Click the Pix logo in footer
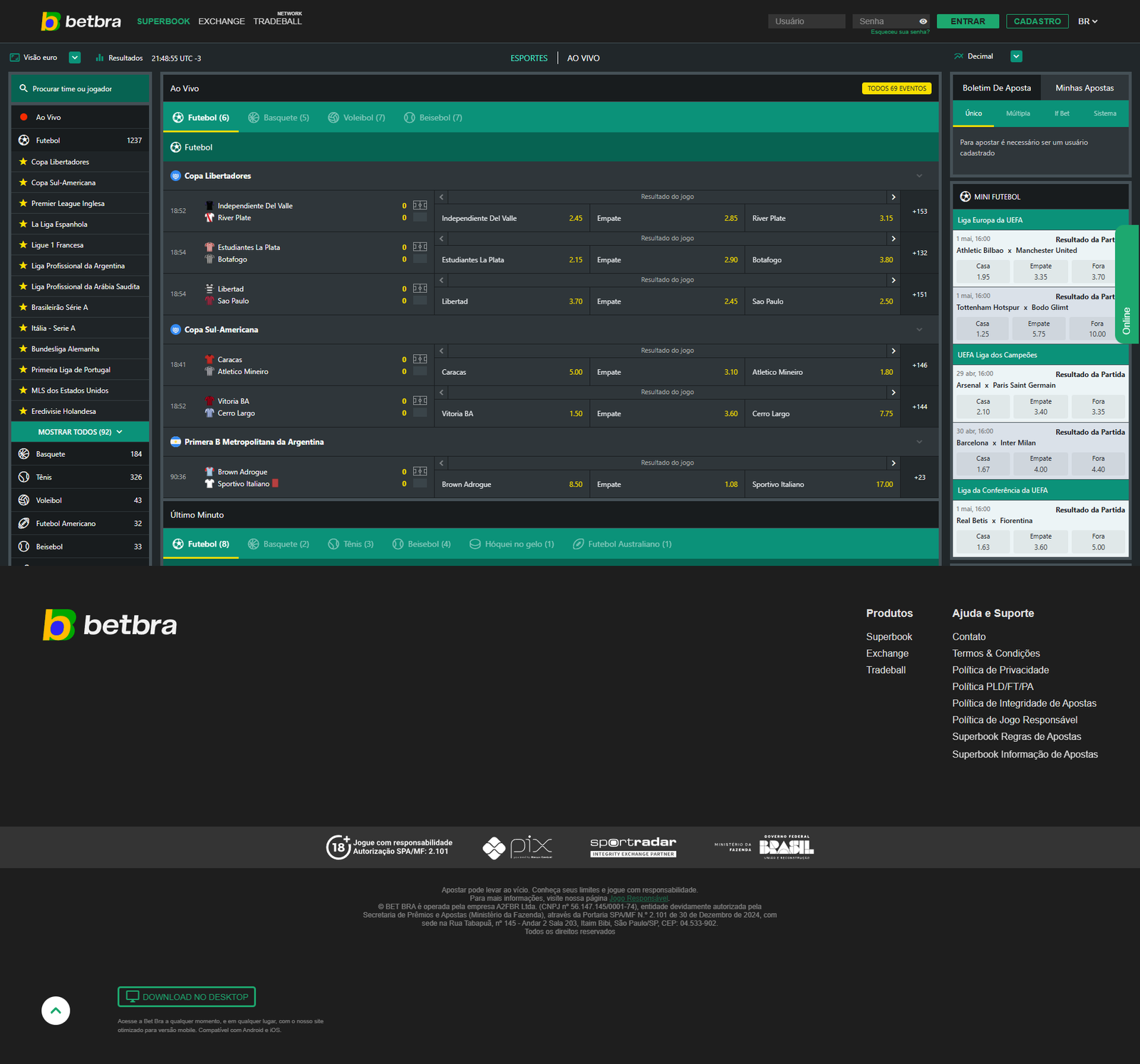Image resolution: width=1140 pixels, height=1064 pixels. (x=517, y=847)
